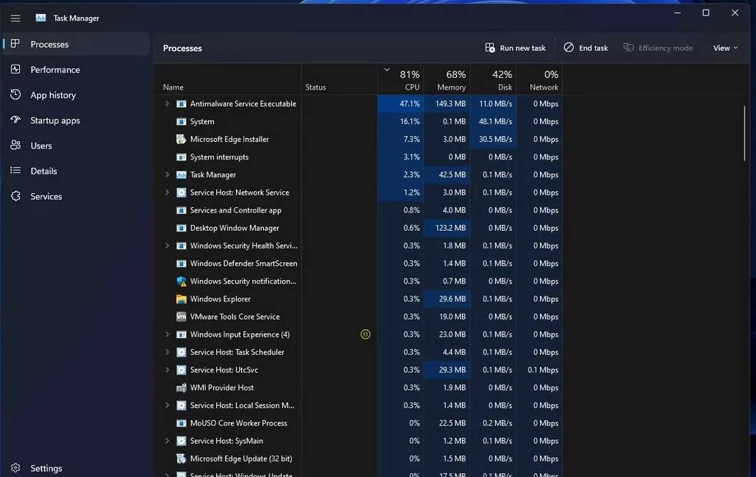Click the paused status icon for Windows Input Experience

pyautogui.click(x=365, y=335)
